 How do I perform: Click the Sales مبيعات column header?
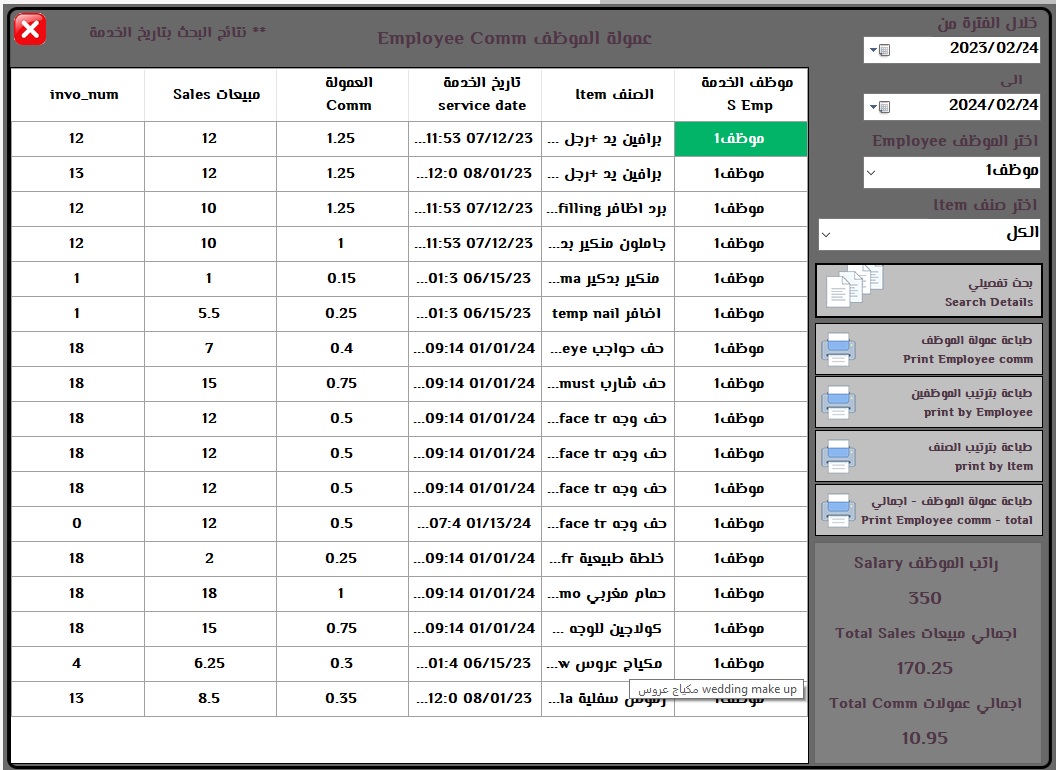[x=210, y=95]
